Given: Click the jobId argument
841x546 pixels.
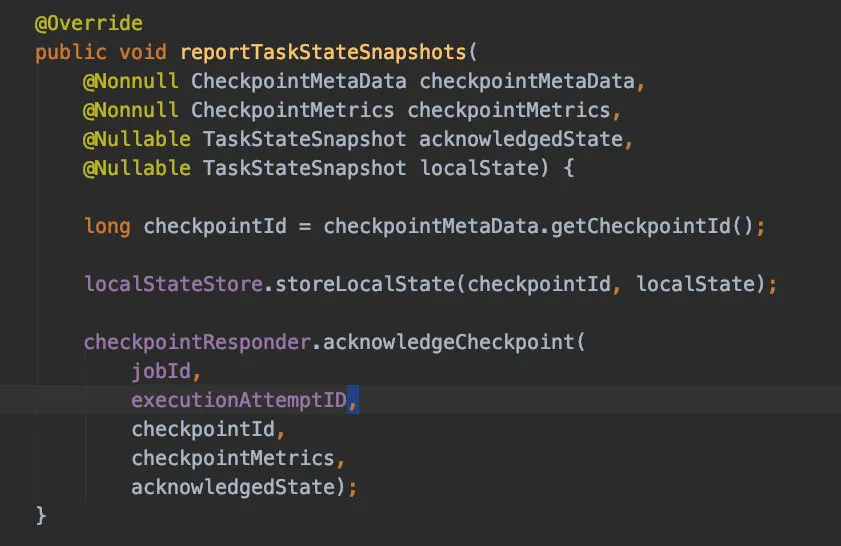Looking at the screenshot, I should click(x=161, y=371).
